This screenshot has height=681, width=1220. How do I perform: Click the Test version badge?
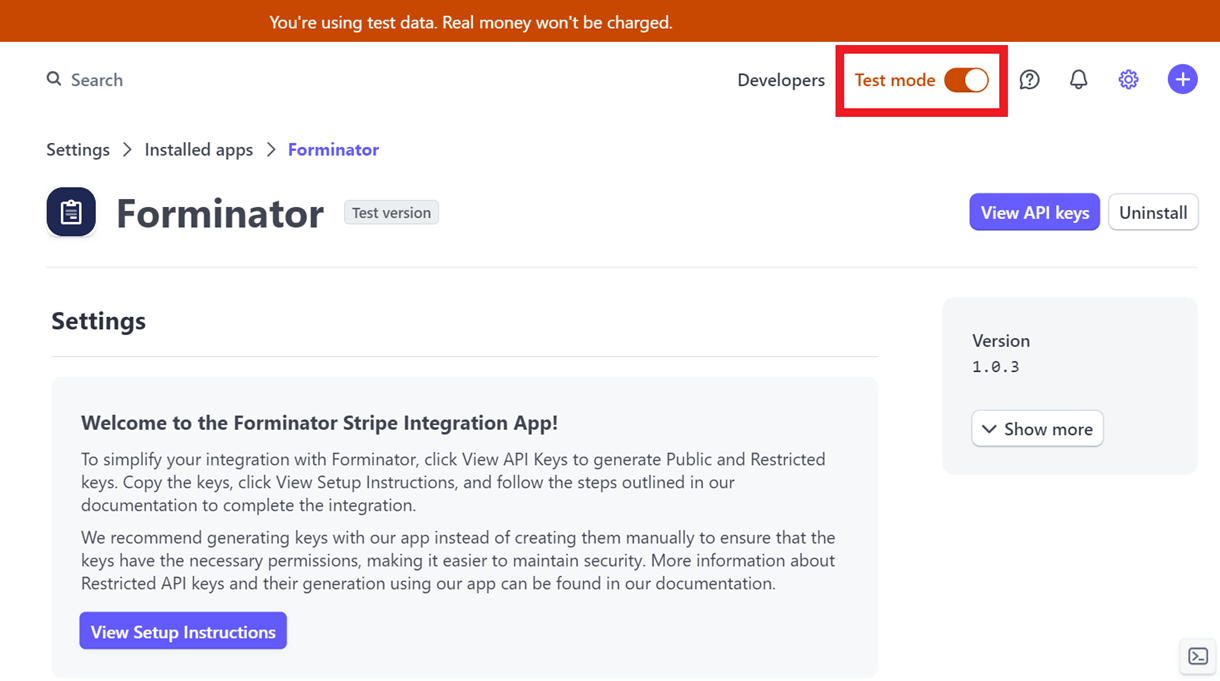click(391, 213)
